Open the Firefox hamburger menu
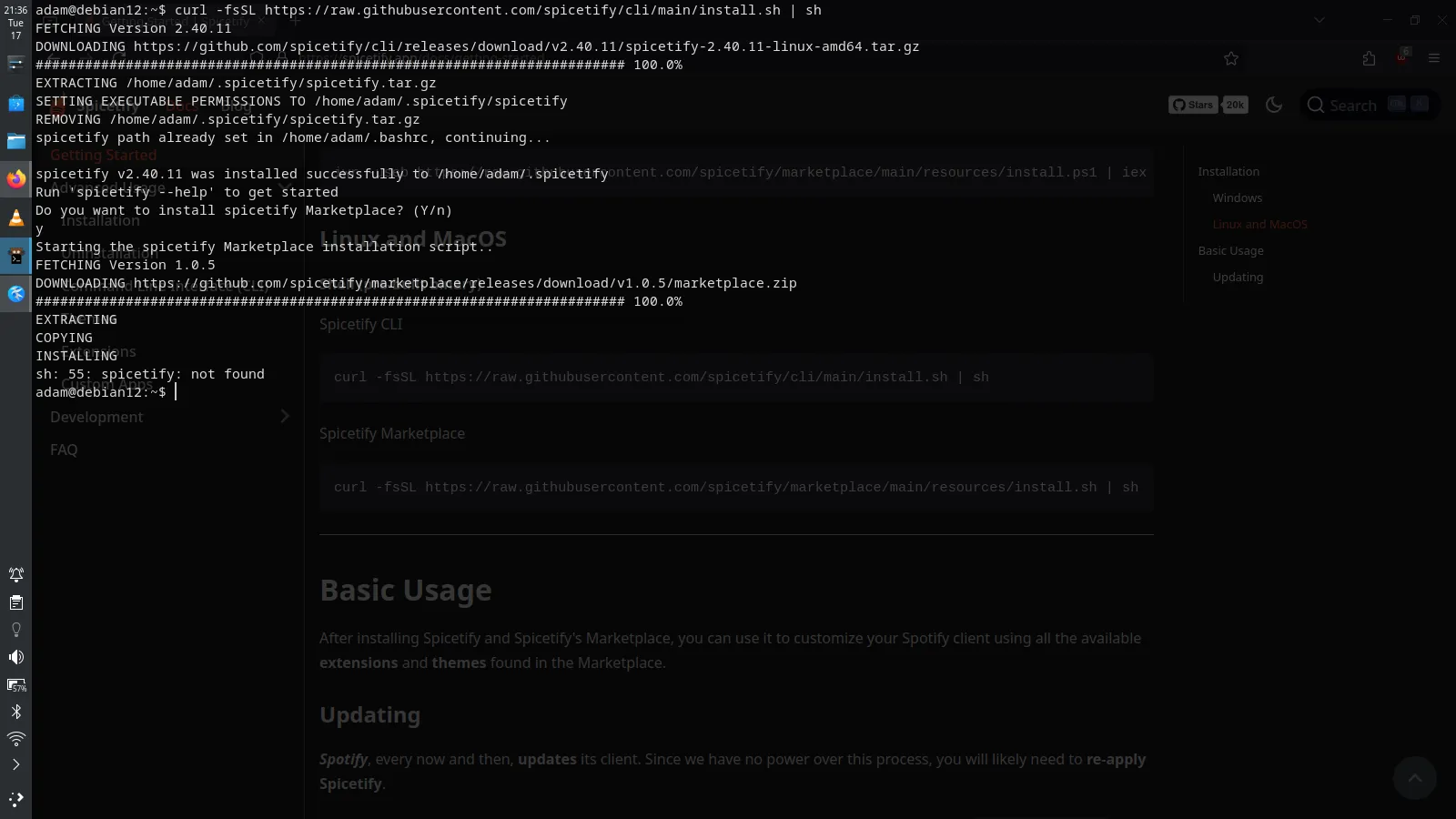Screen dimensions: 1456x819 1434,58
